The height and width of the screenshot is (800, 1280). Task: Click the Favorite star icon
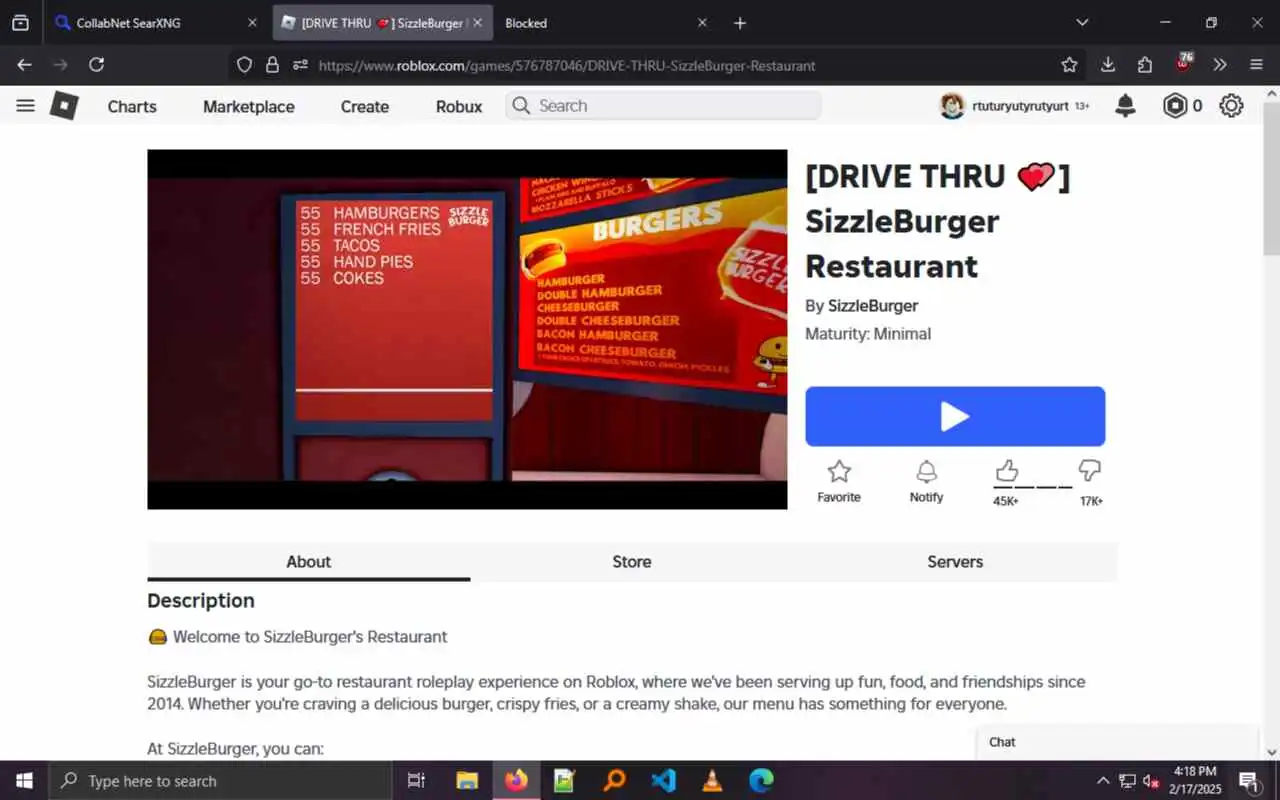click(x=839, y=471)
